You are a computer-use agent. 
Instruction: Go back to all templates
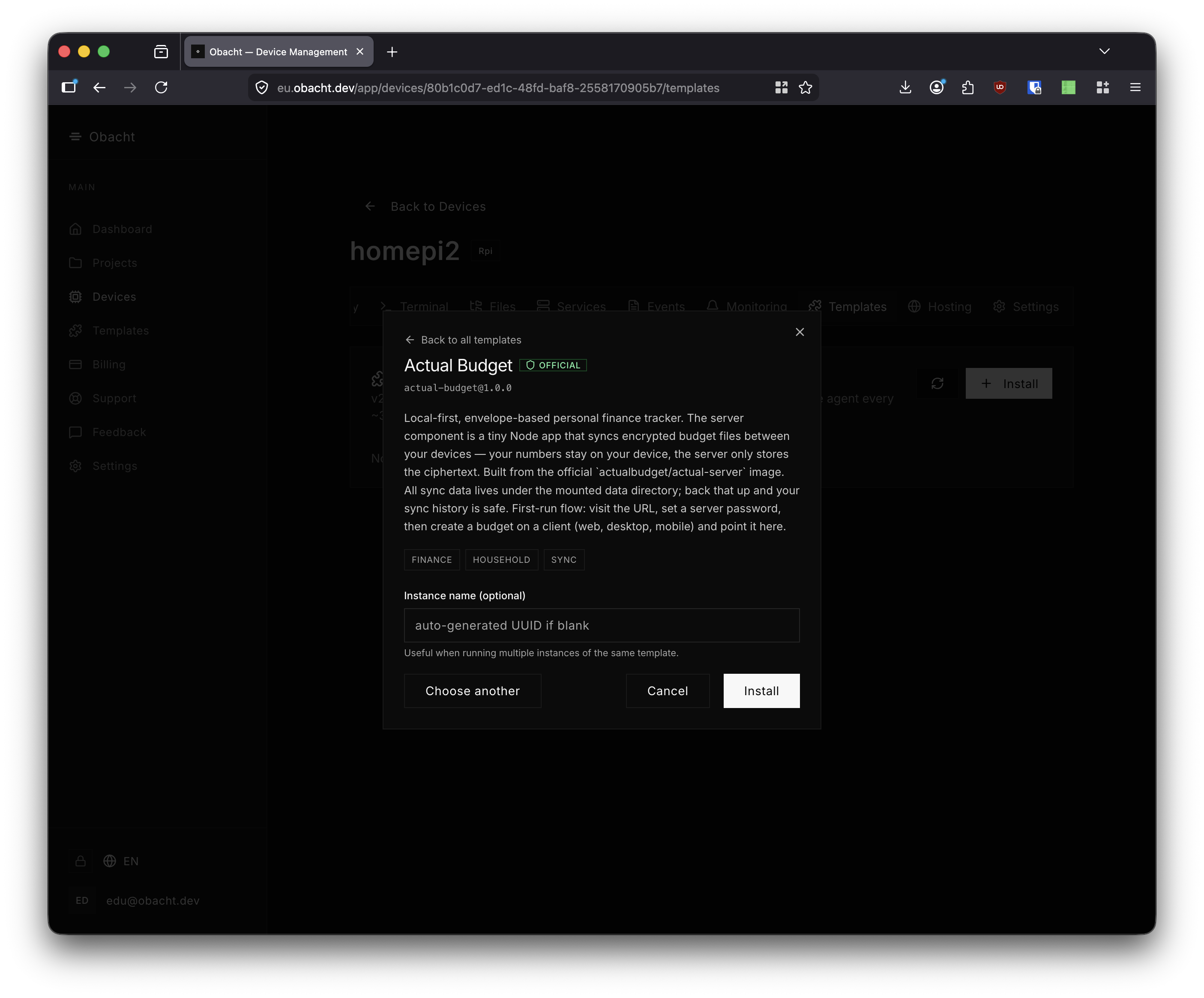463,340
